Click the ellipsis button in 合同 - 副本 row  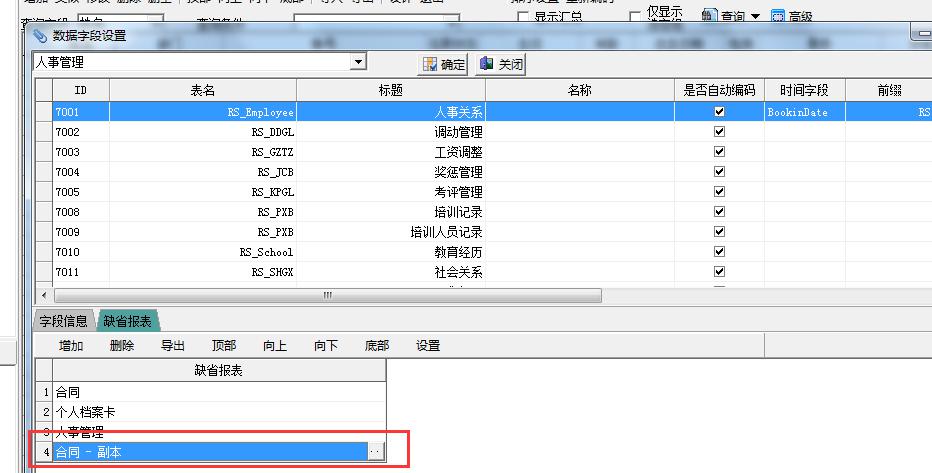point(375,452)
